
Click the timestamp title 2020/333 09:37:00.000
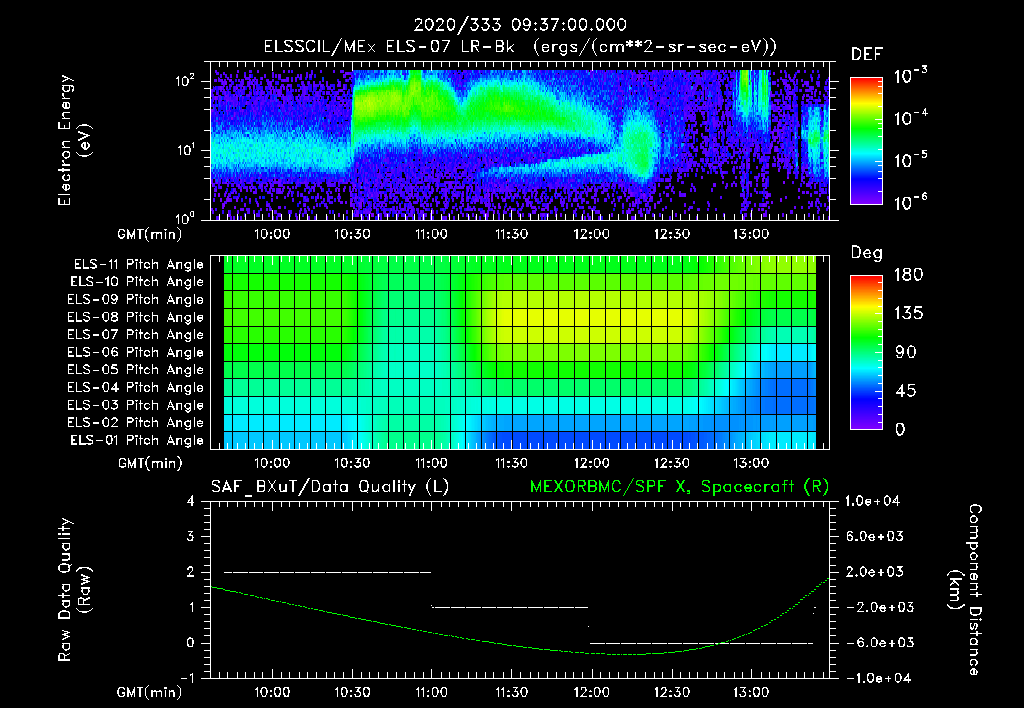pos(520,25)
